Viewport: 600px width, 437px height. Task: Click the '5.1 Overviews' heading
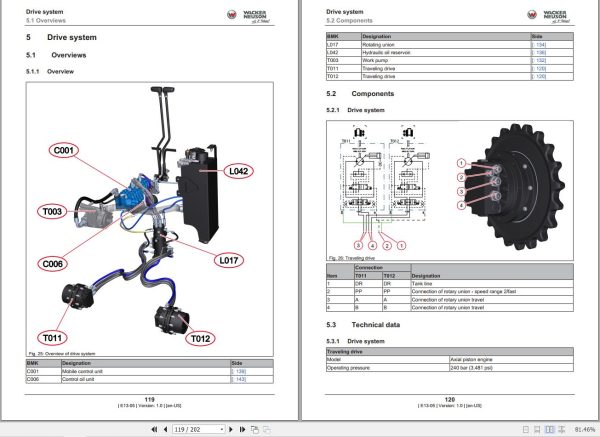pos(56,55)
